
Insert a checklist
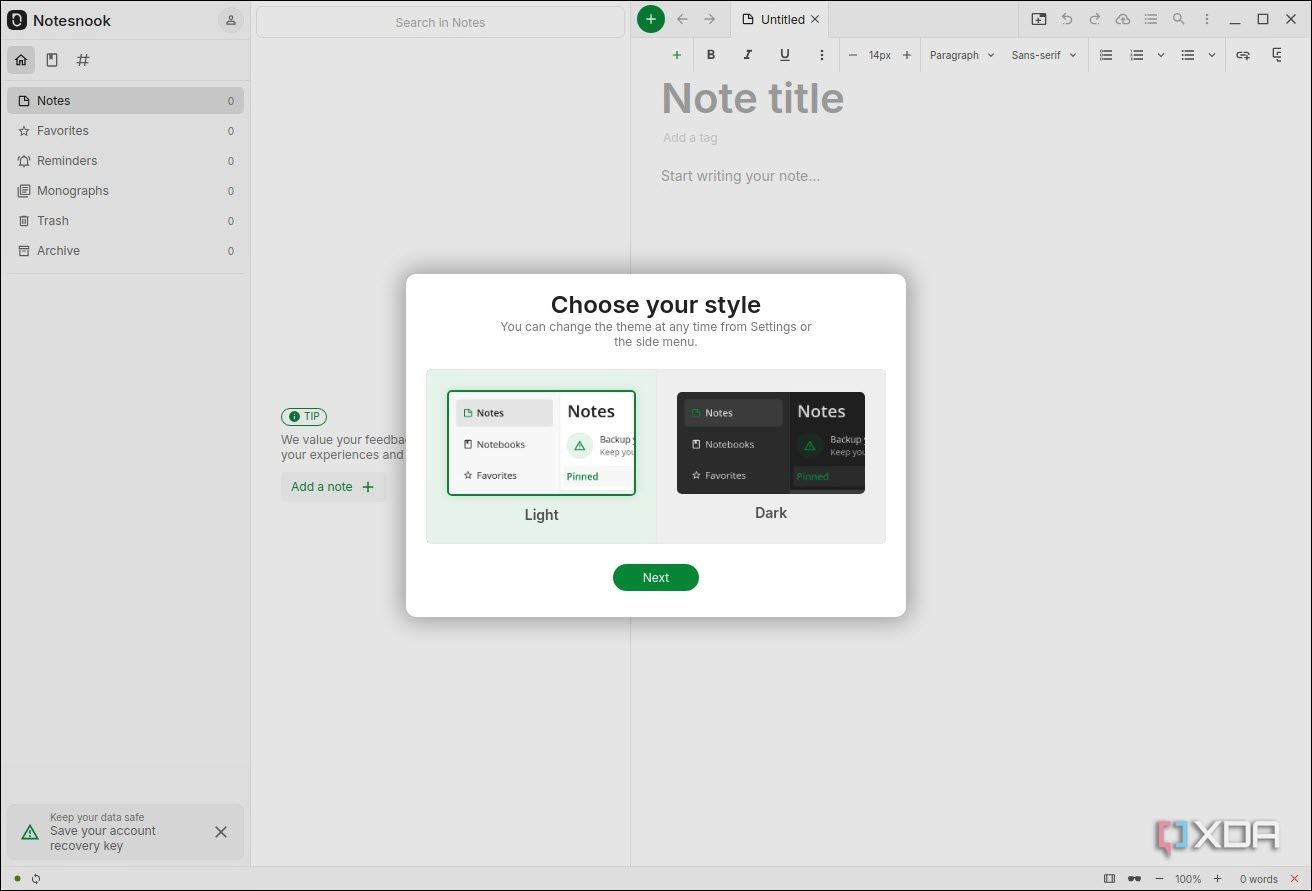coord(1106,55)
